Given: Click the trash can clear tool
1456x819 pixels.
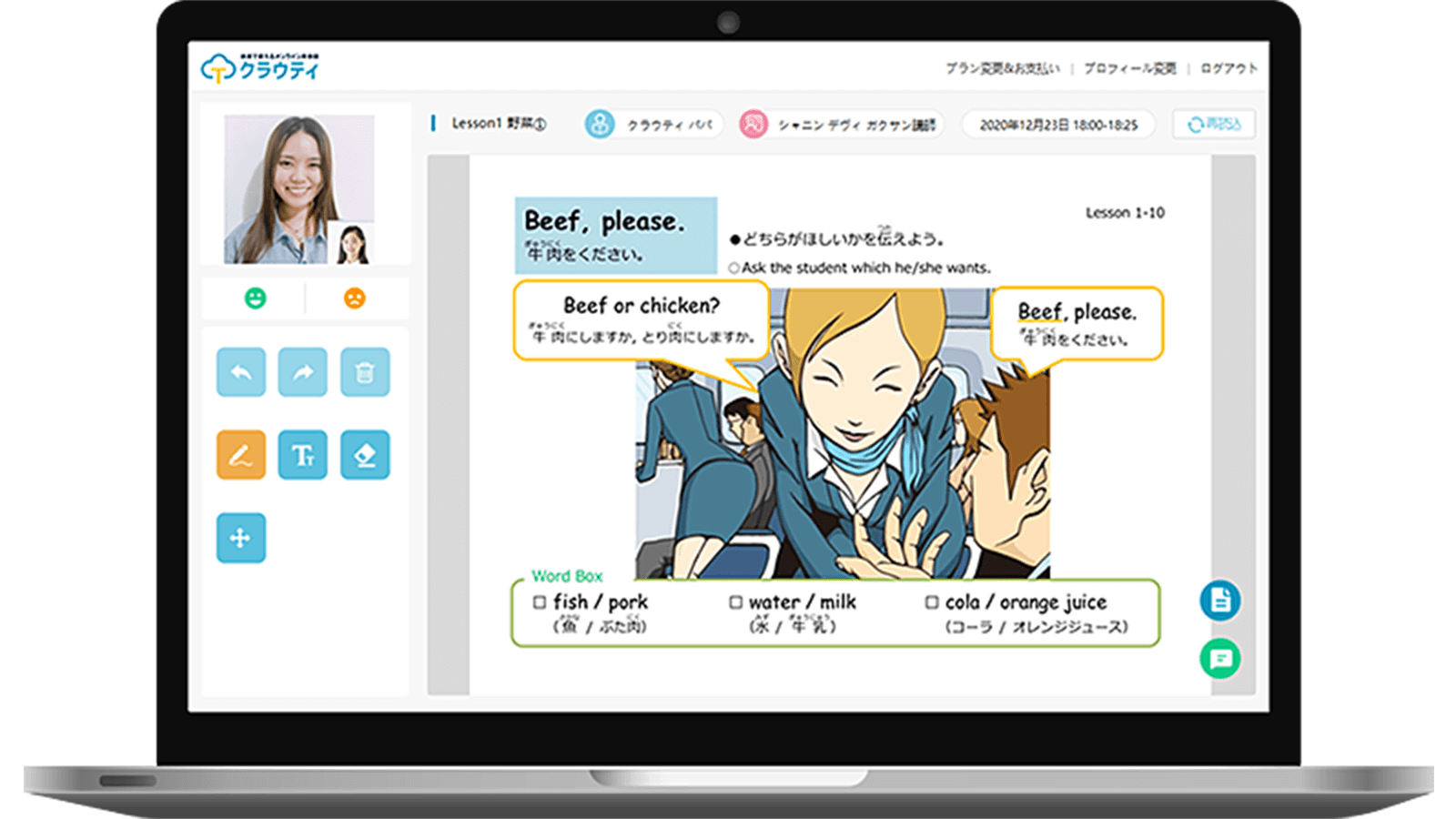Looking at the screenshot, I should pyautogui.click(x=365, y=372).
